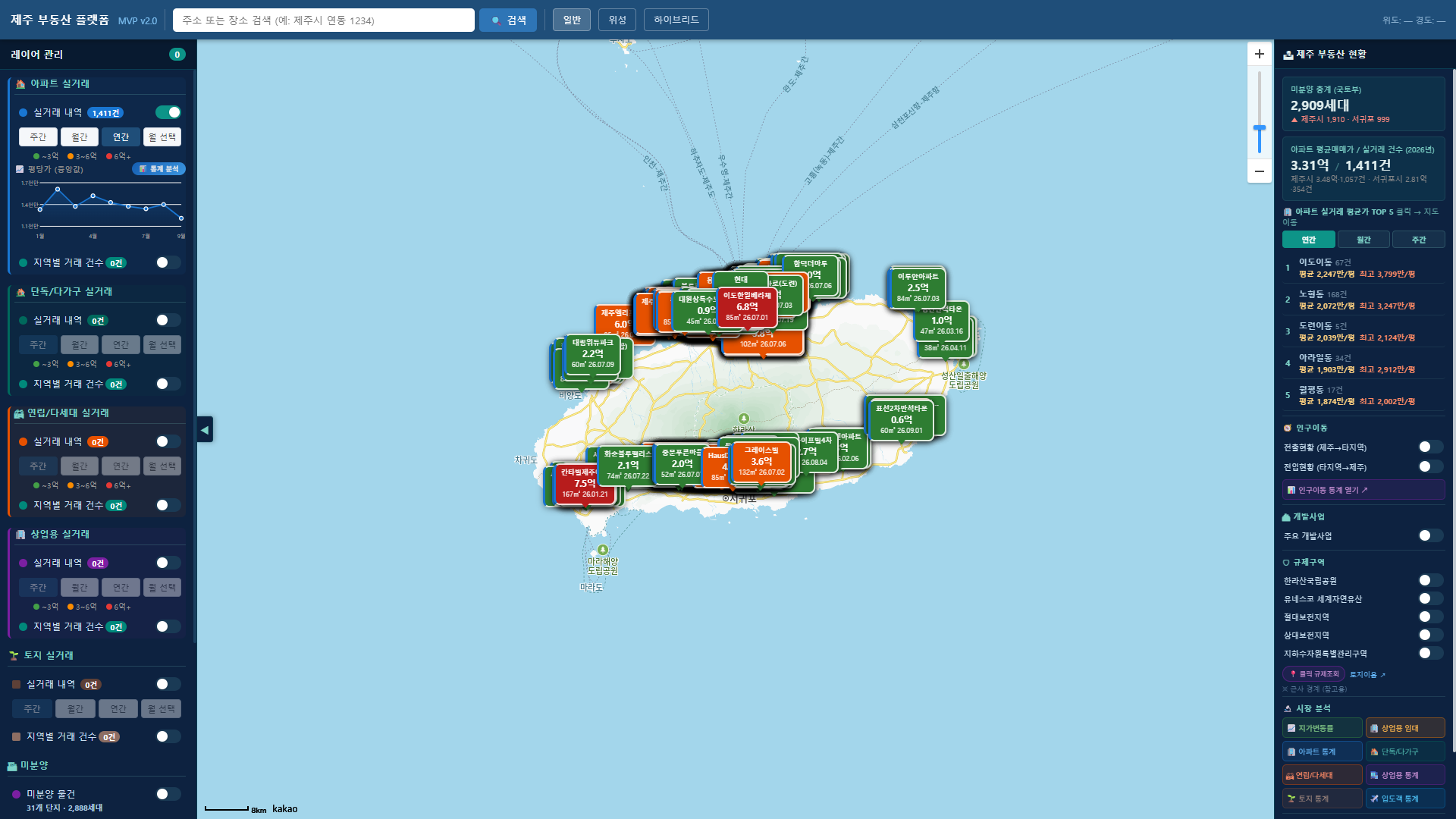
Task: Select 월간 period under 아파트 실거래
Action: [80, 137]
